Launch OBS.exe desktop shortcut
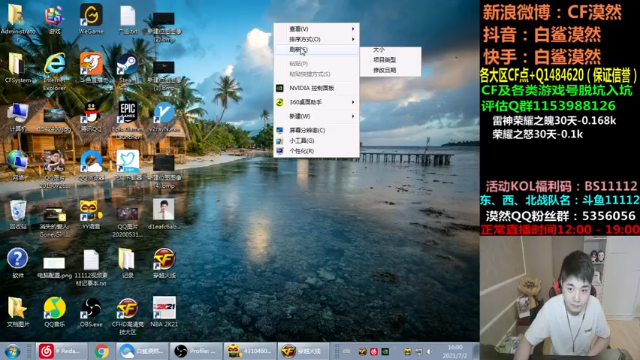This screenshot has height=360, width=640. pyautogui.click(x=91, y=311)
